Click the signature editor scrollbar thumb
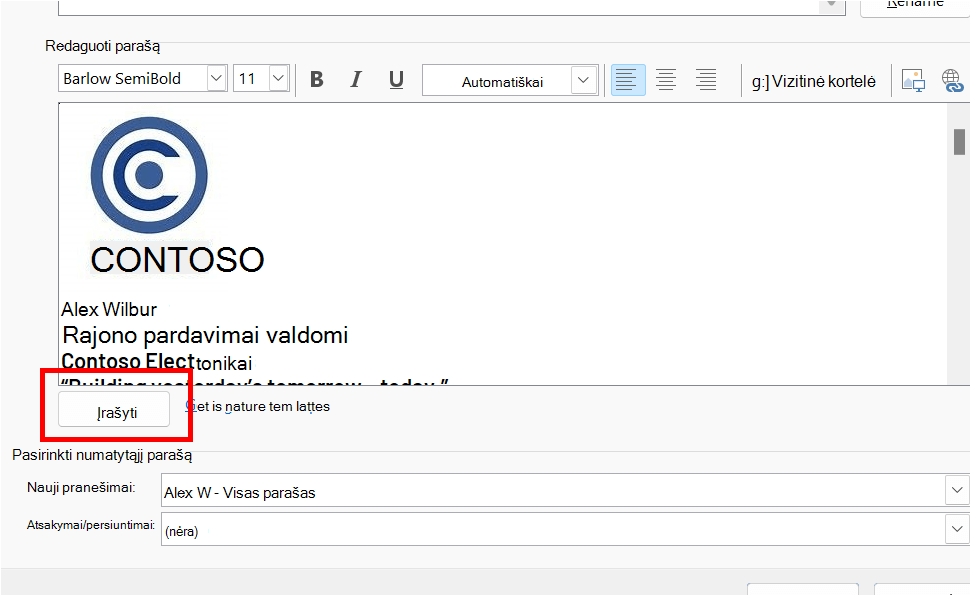Viewport: 970px width, 595px height. coord(959,142)
